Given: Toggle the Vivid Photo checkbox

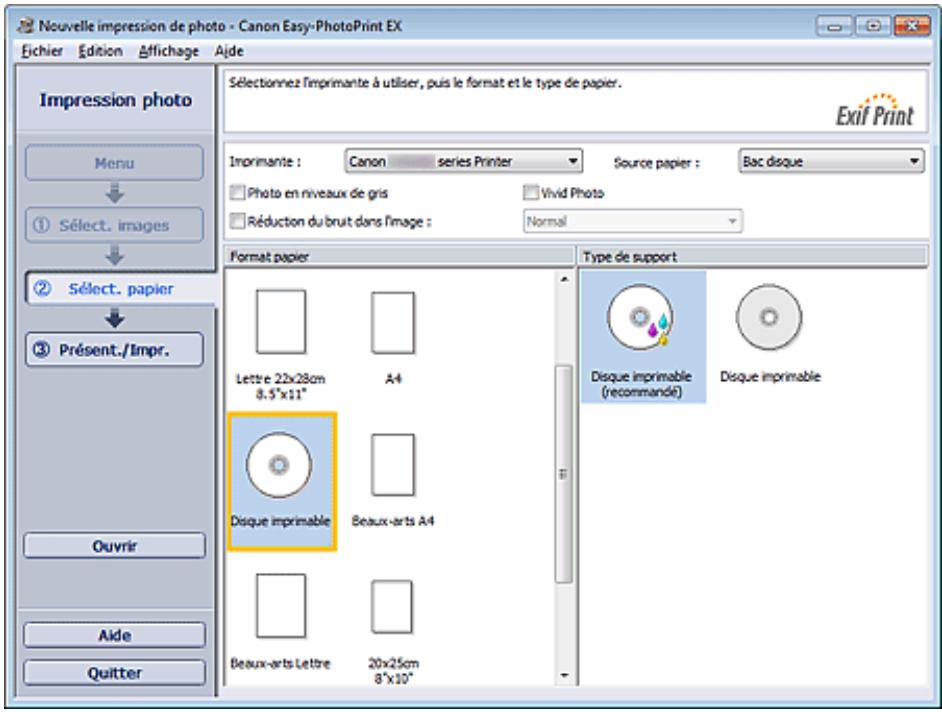Looking at the screenshot, I should coord(530,193).
